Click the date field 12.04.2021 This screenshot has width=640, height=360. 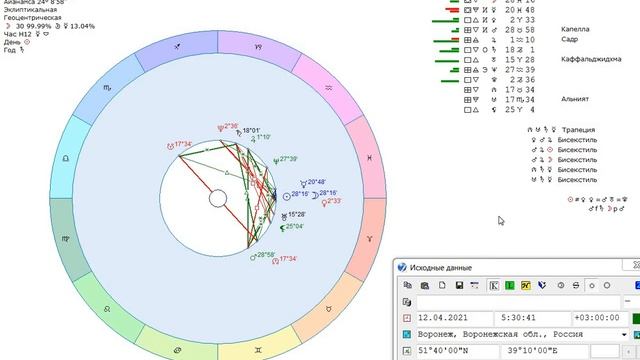click(x=455, y=318)
